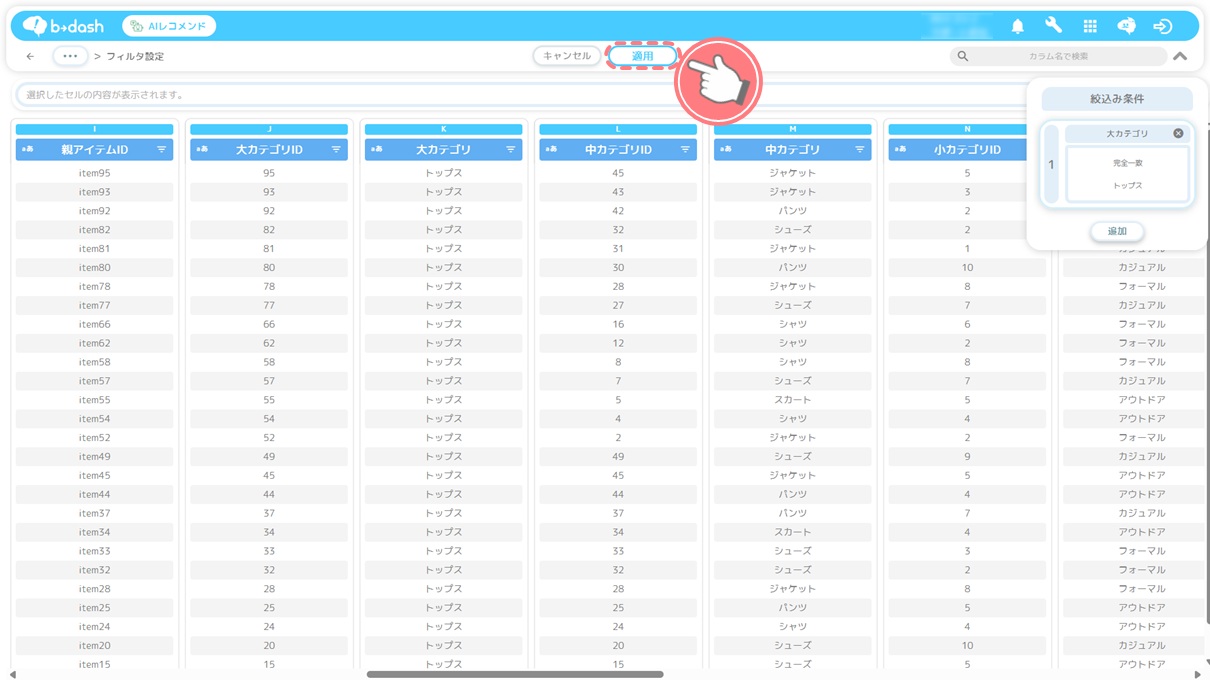1210x680 pixels.
Task: Collapse the panel with the up chevron
Action: [1180, 57]
